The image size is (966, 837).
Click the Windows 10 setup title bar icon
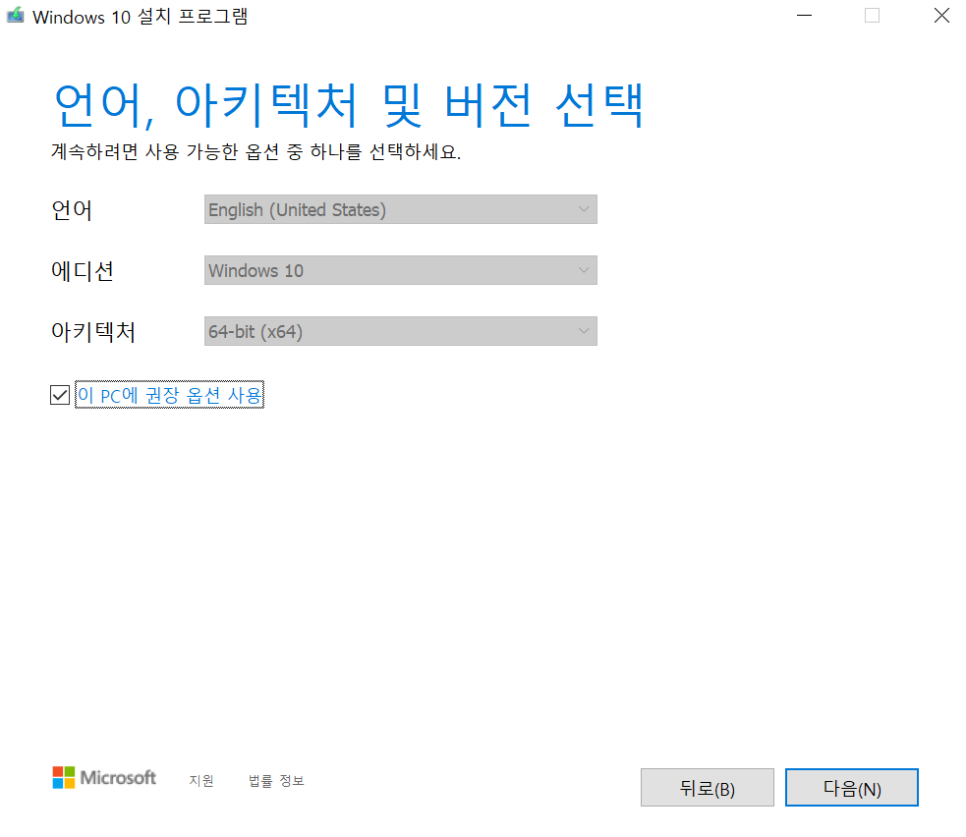coord(15,15)
